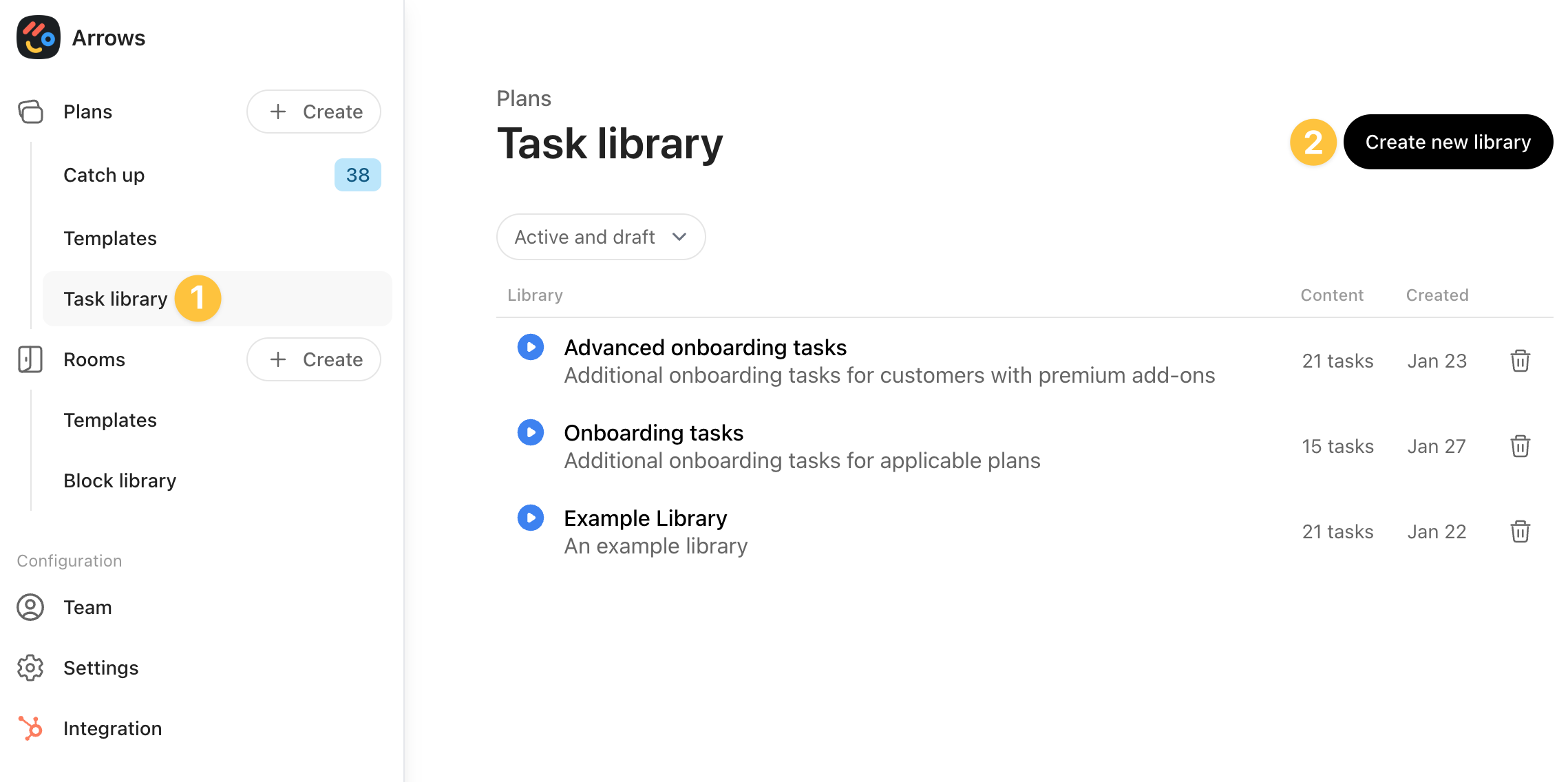Toggle blue status icon for Onboarding tasks
This screenshot has height=782, width=1568.
click(x=530, y=432)
